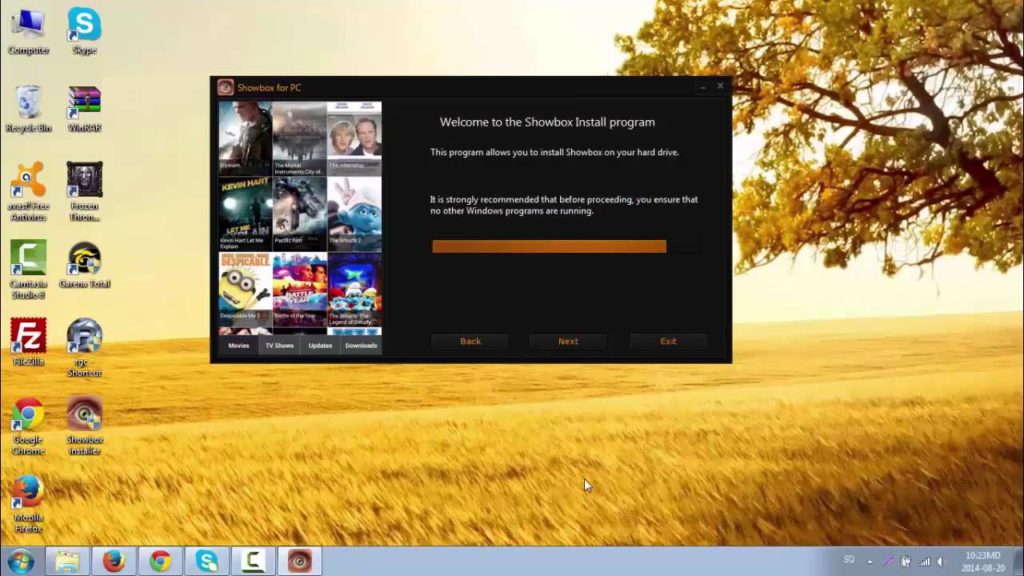The image size is (1024, 576).
Task: Minimize the Showbox for PC window
Action: point(703,87)
